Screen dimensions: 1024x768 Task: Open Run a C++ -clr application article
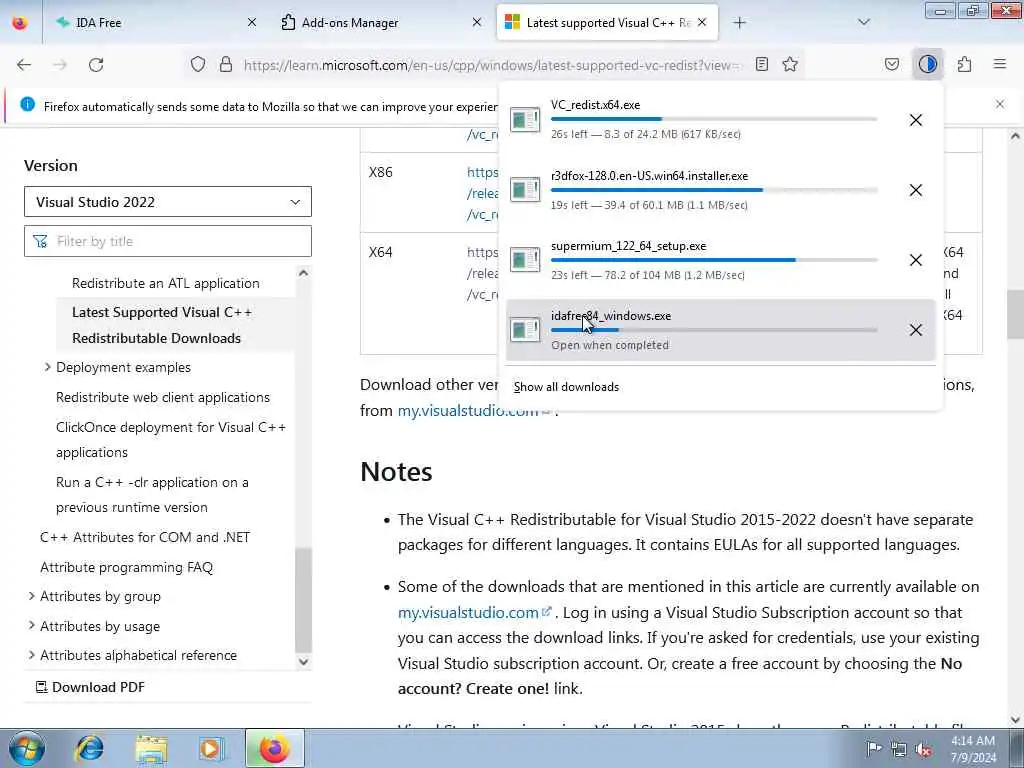[152, 494]
